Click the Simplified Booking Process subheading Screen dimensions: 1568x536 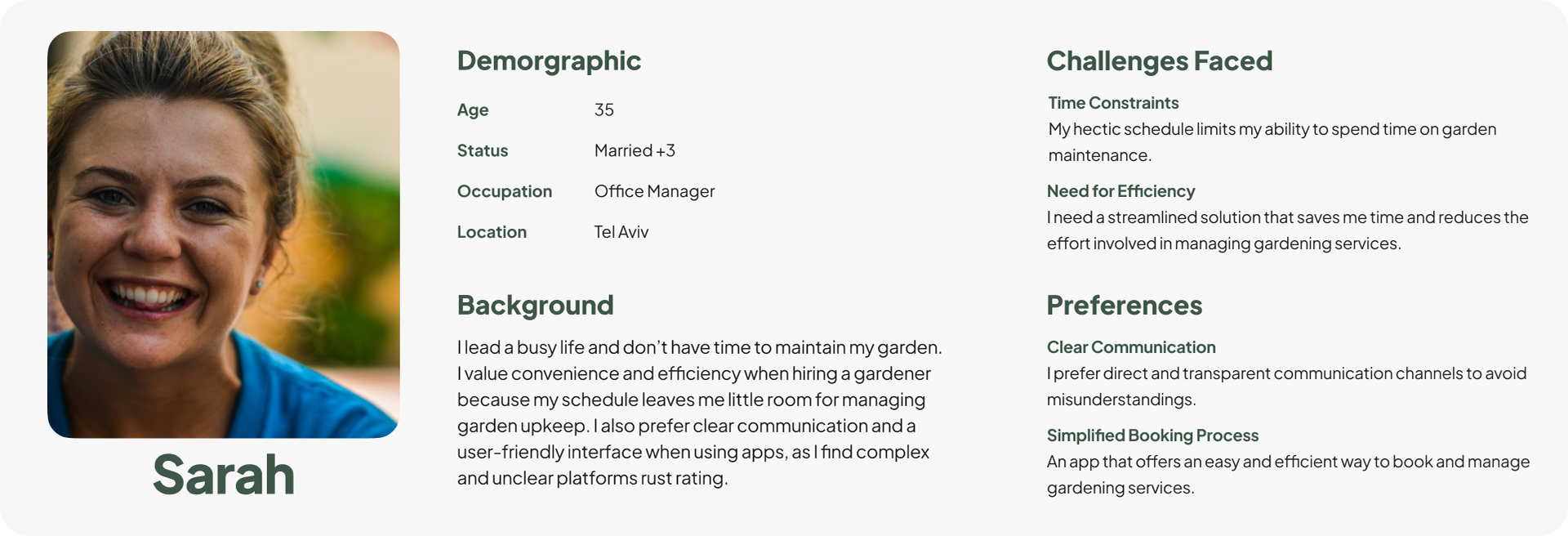1152,435
